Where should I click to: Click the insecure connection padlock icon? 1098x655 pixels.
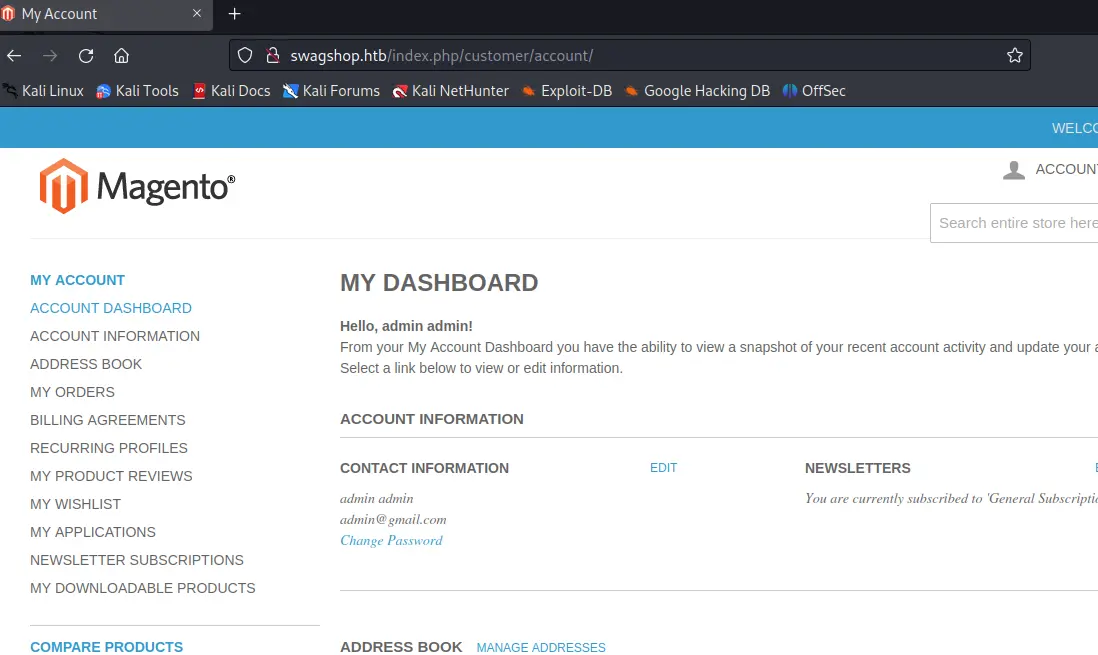[273, 55]
